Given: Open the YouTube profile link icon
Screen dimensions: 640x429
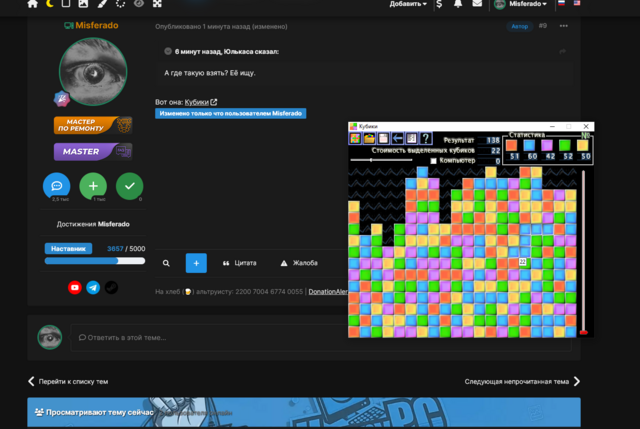Looking at the screenshot, I should pos(74,287).
